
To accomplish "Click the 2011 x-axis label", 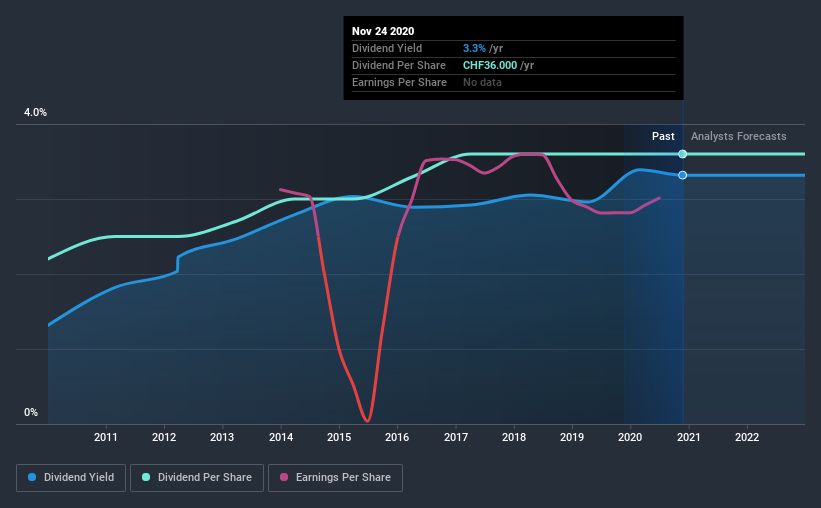I will coord(106,437).
